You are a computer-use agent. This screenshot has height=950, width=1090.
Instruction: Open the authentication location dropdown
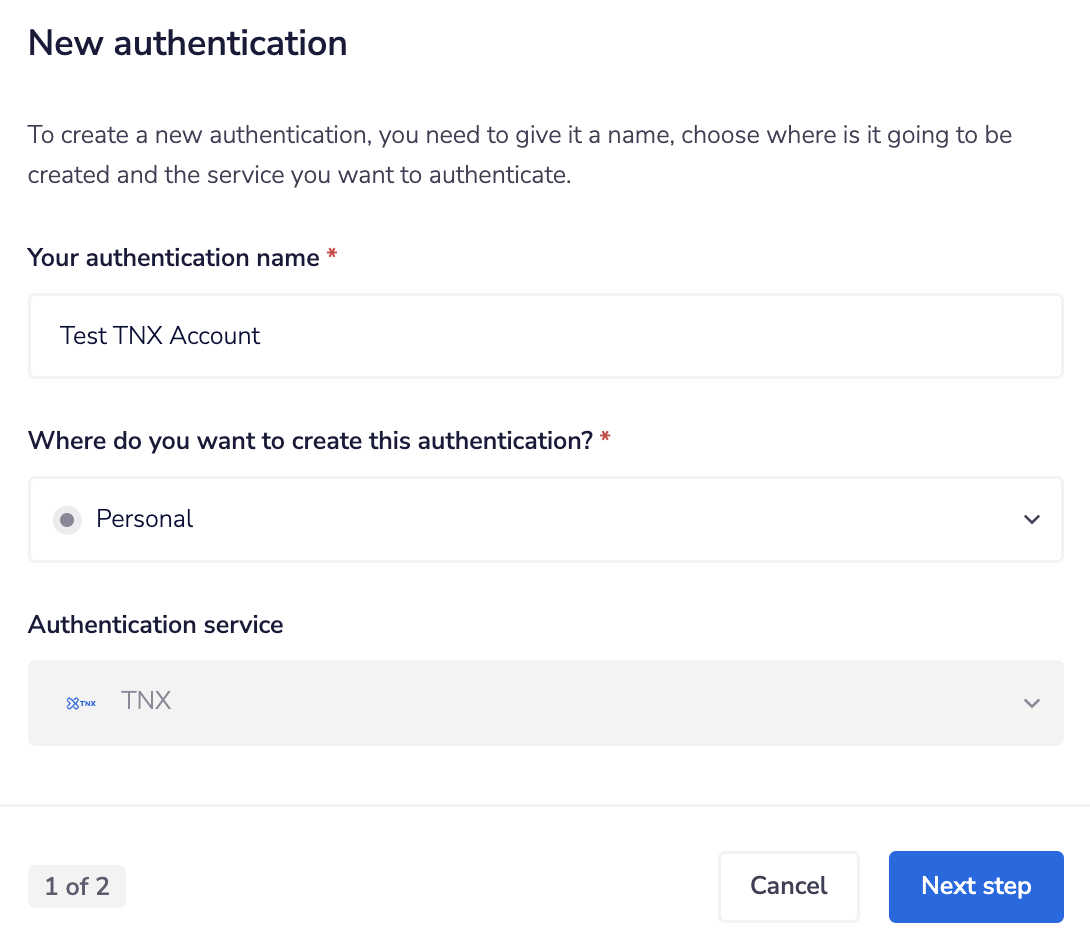(545, 519)
